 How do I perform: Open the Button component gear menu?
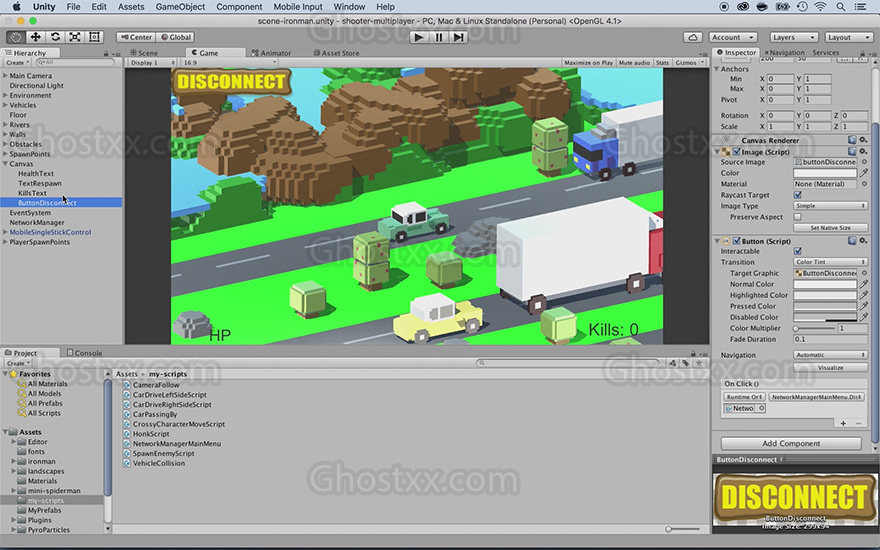[x=863, y=241]
